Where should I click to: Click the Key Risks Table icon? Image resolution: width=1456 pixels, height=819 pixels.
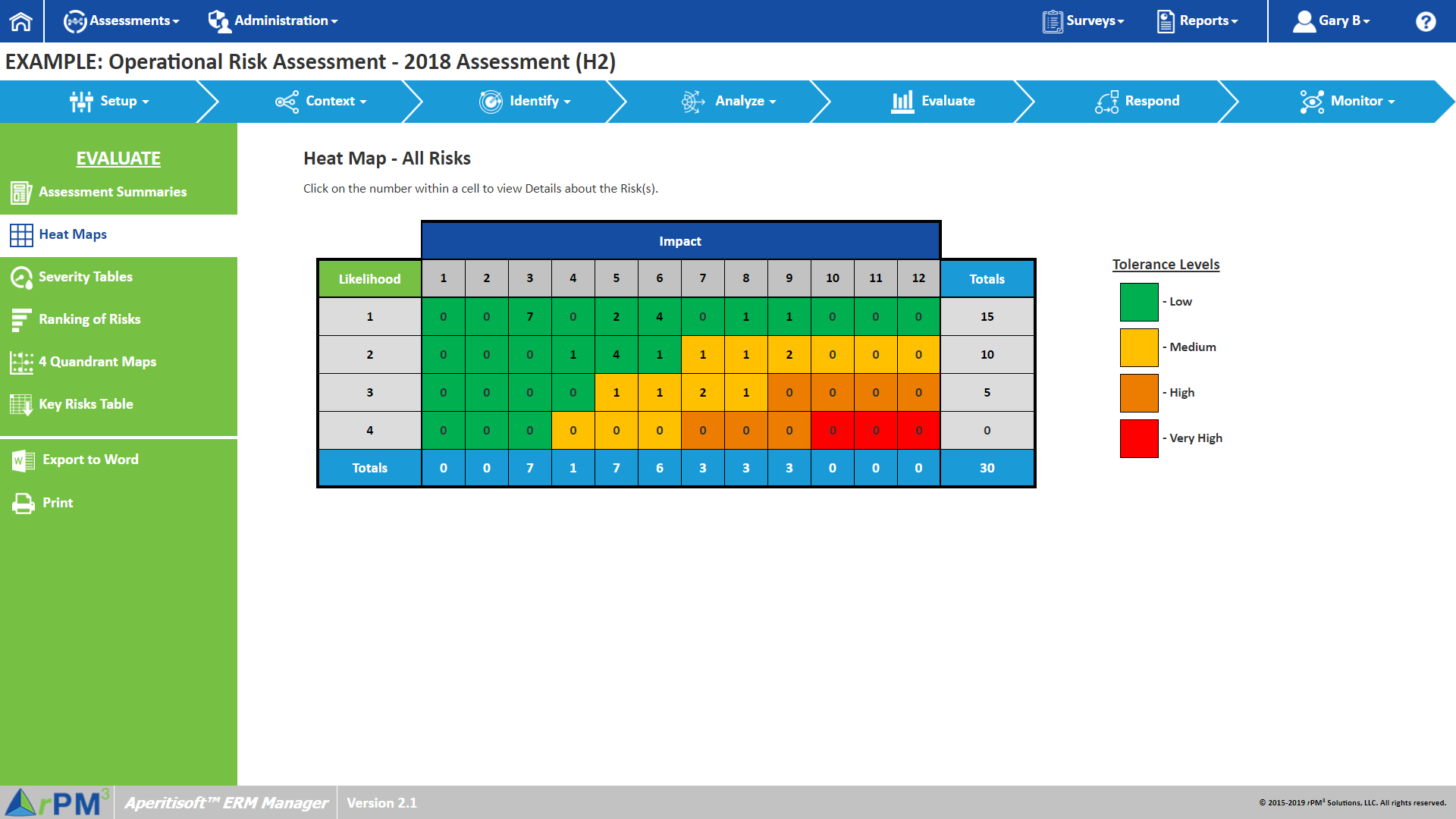click(20, 405)
